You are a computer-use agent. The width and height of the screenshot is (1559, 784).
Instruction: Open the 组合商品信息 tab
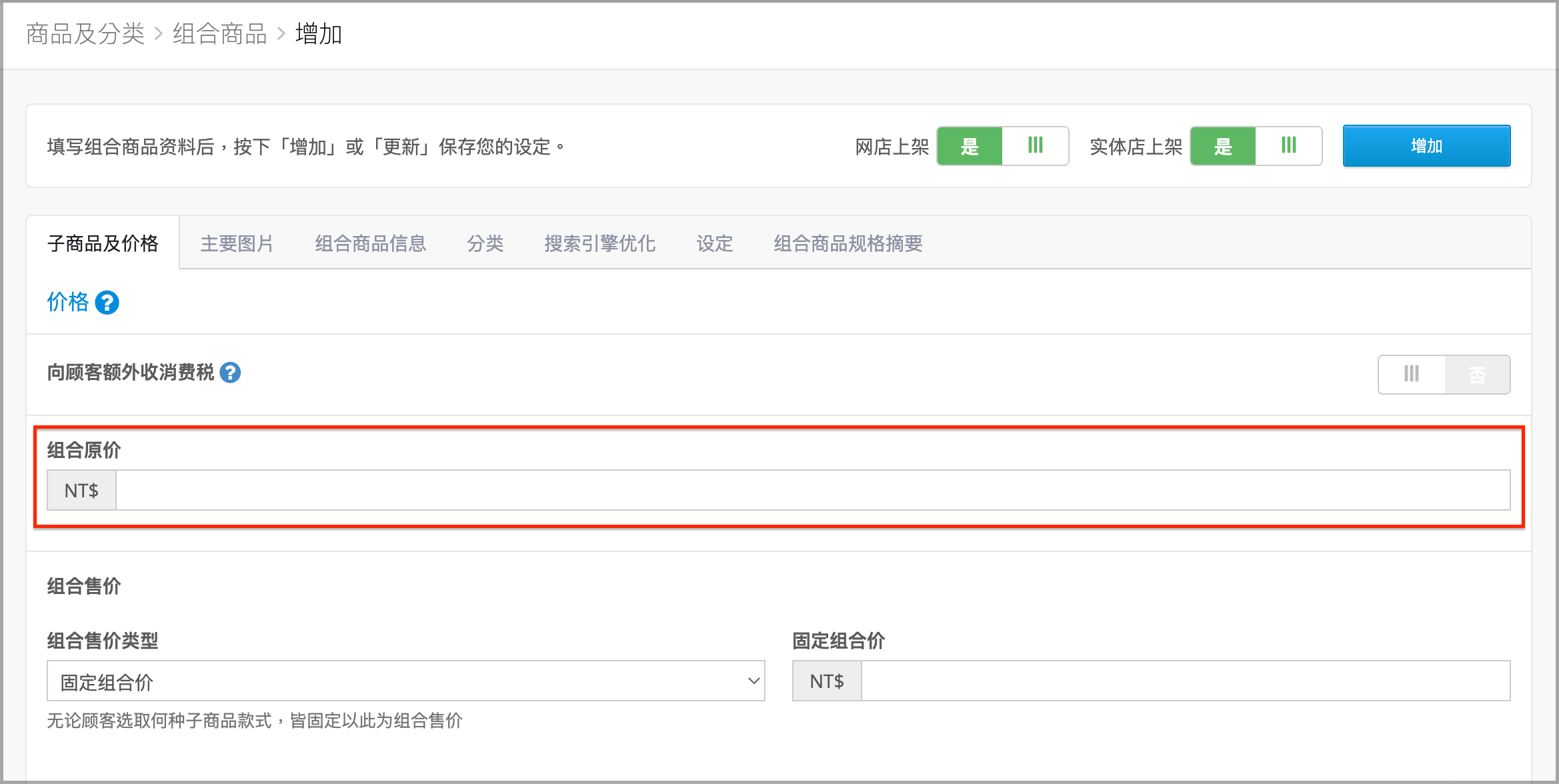click(x=371, y=243)
